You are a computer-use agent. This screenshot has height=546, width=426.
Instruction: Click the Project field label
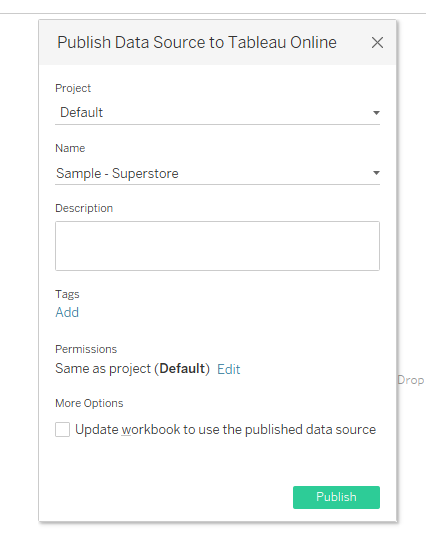[73, 88]
